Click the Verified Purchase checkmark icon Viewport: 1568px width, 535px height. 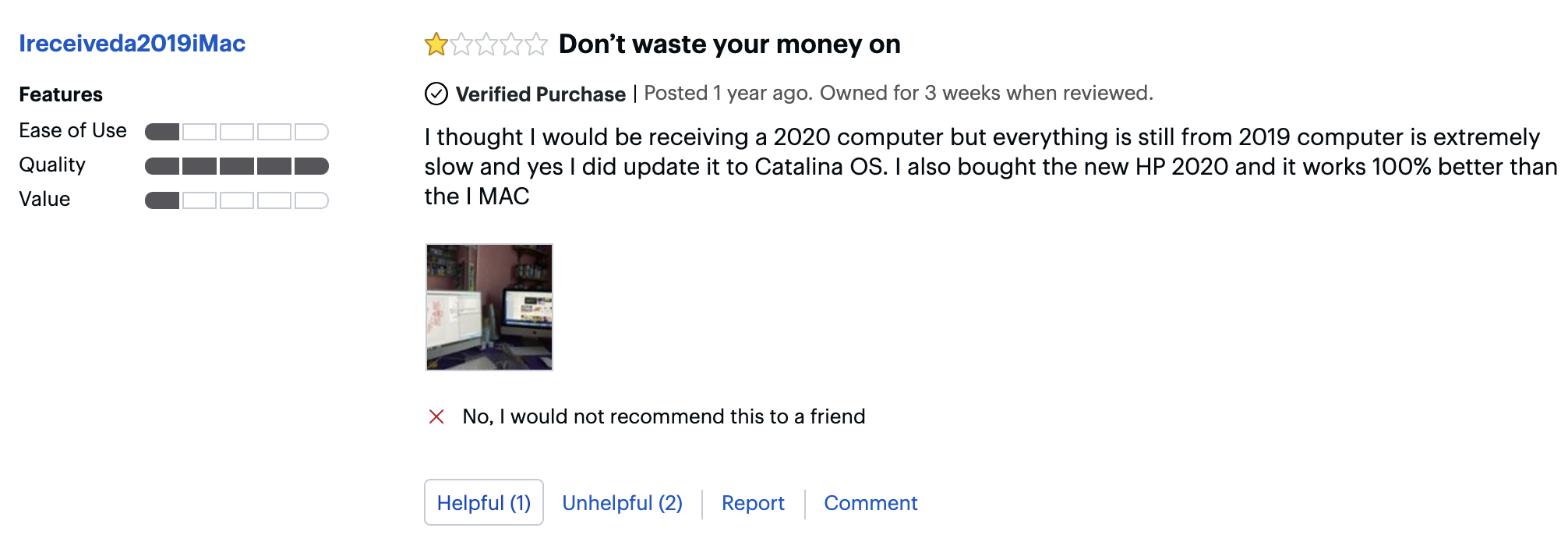click(x=436, y=94)
